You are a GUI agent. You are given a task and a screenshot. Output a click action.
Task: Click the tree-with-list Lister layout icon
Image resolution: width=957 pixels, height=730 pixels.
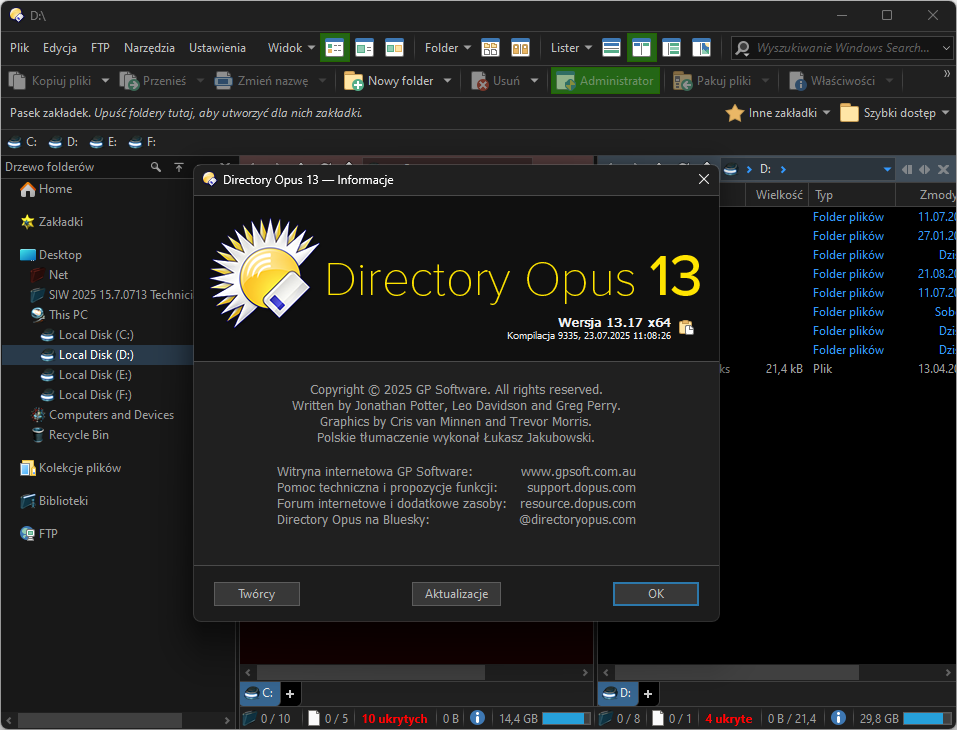point(671,48)
